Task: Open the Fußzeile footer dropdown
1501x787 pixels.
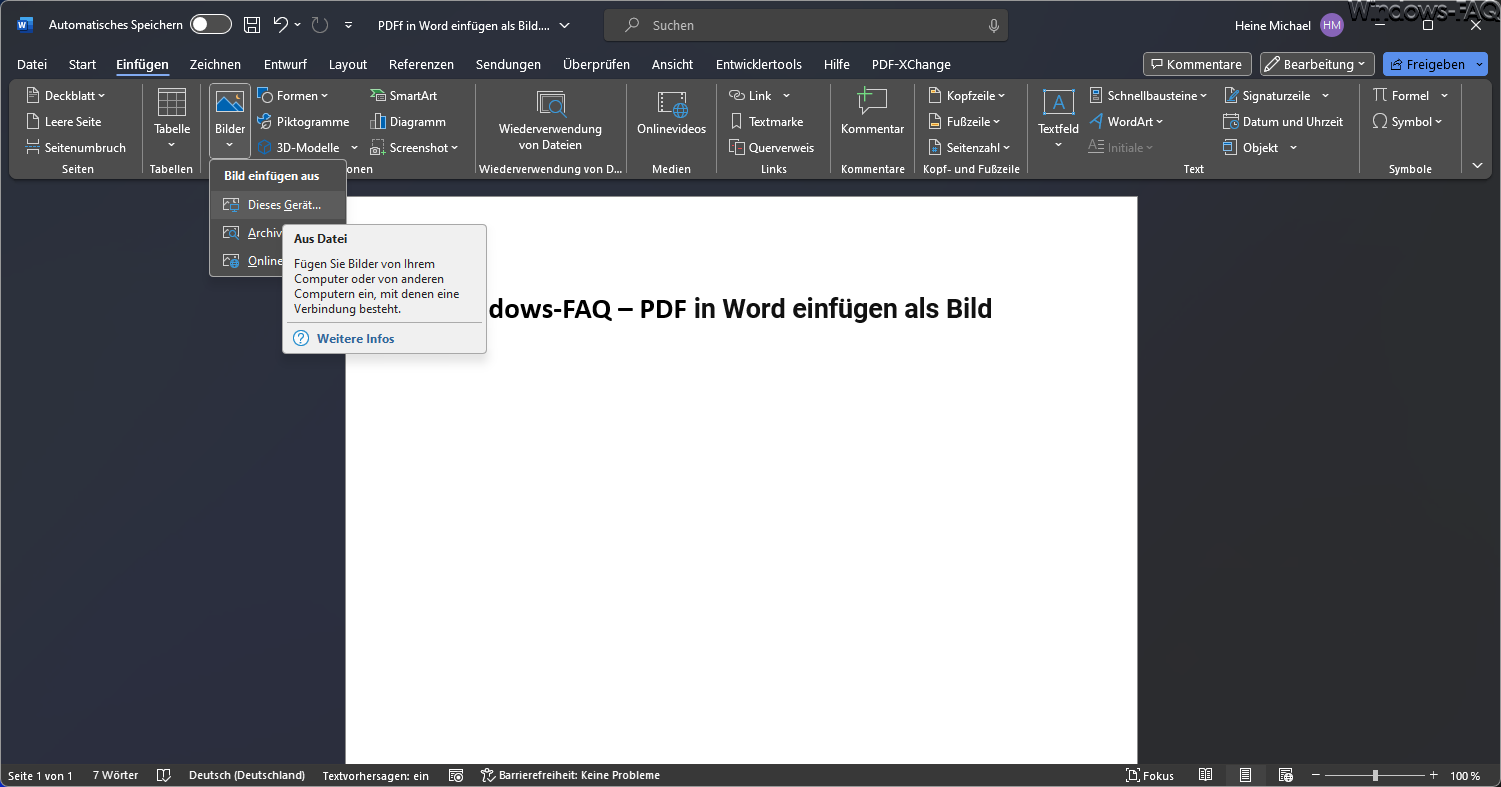Action: click(964, 122)
